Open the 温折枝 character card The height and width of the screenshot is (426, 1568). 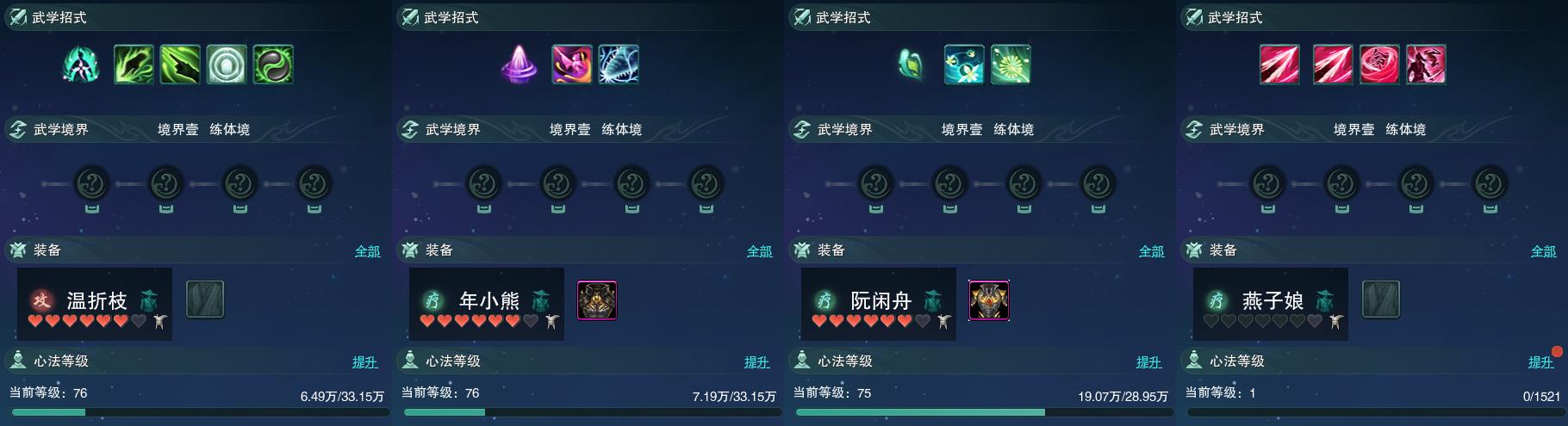point(95,304)
